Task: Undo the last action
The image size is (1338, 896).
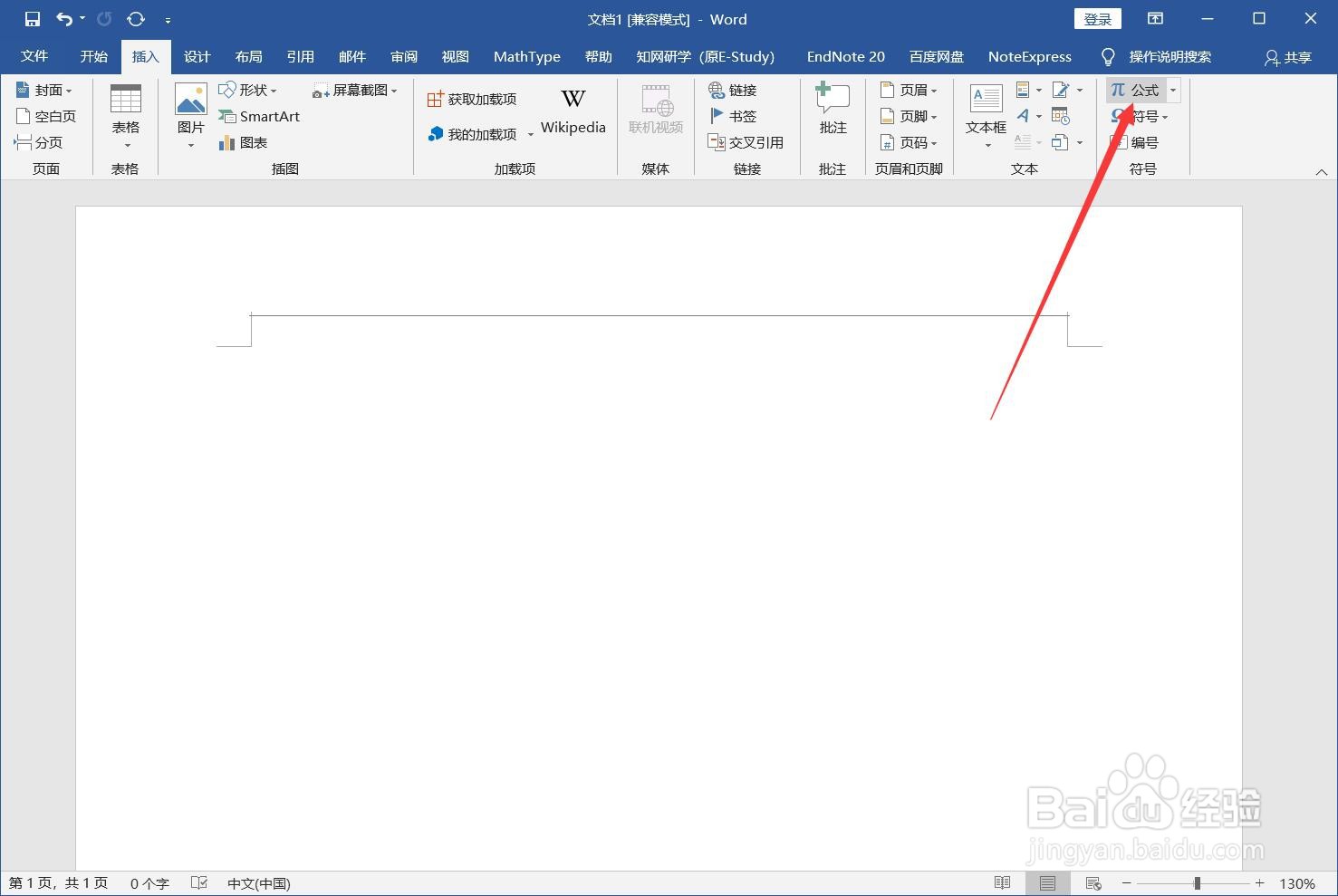Action: tap(64, 19)
